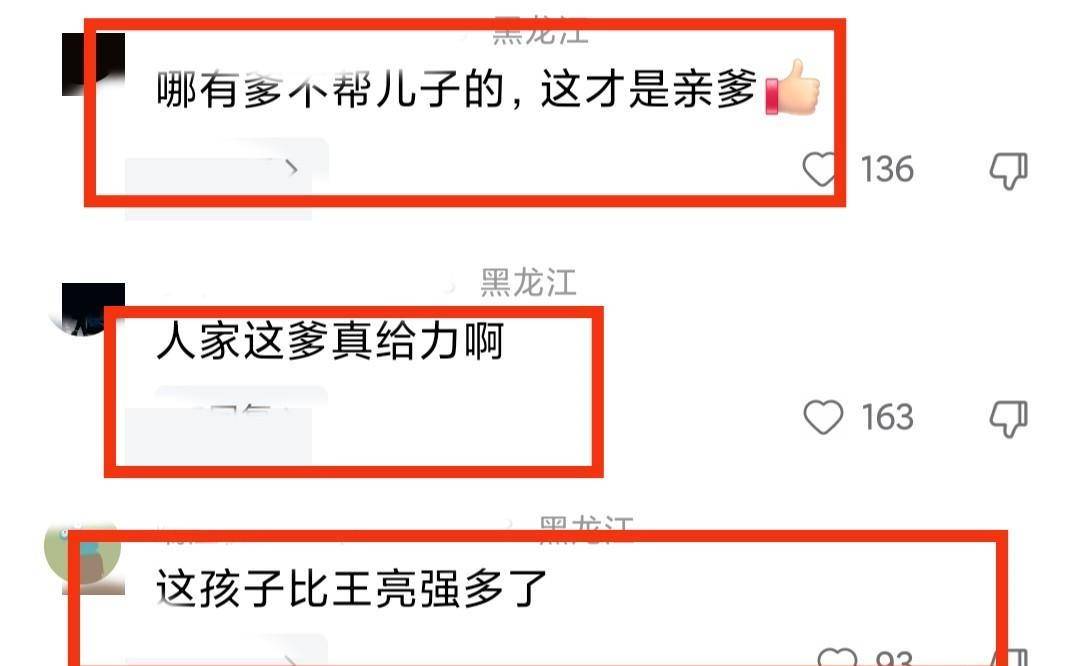Click the 136 like count
This screenshot has height=666, width=1080.
tap(887, 169)
